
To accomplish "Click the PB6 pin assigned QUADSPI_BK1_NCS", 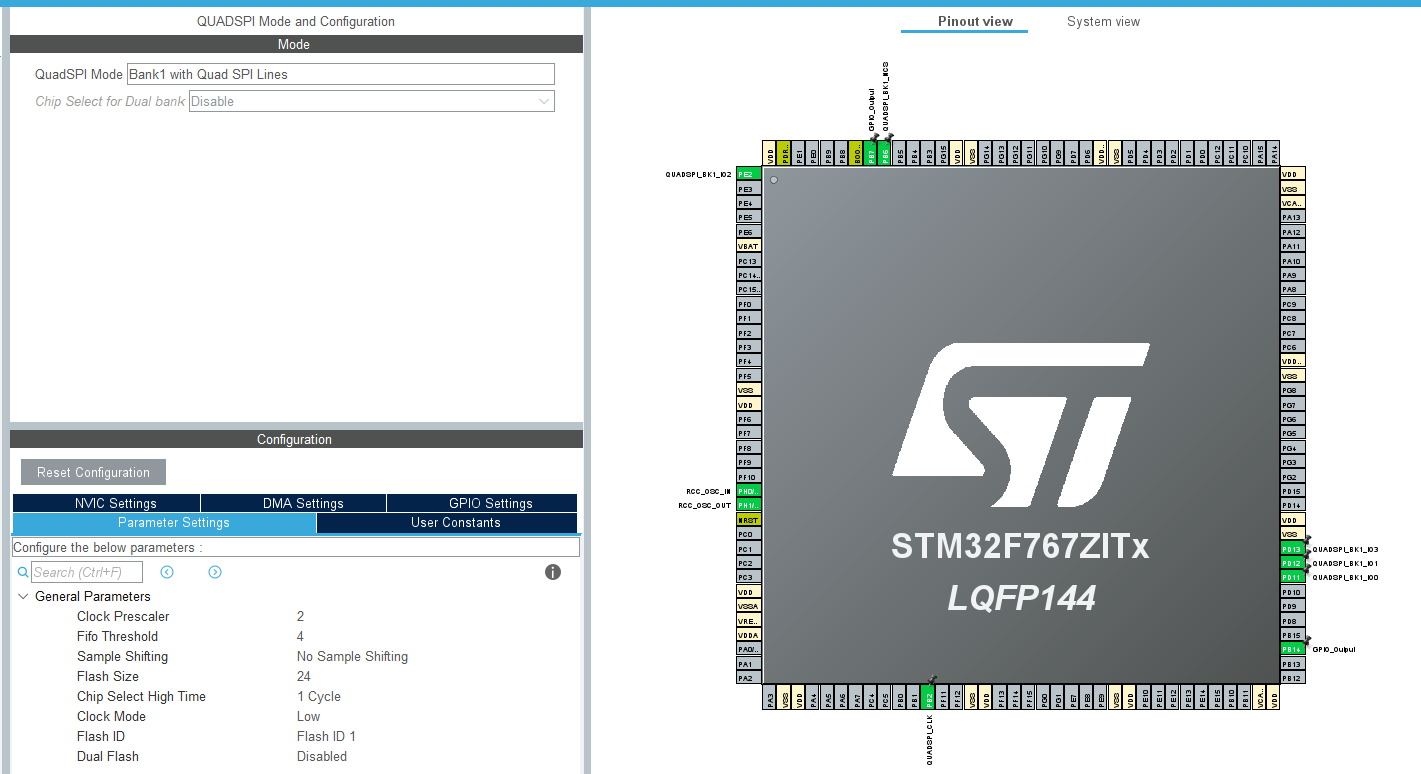I will coord(883,155).
